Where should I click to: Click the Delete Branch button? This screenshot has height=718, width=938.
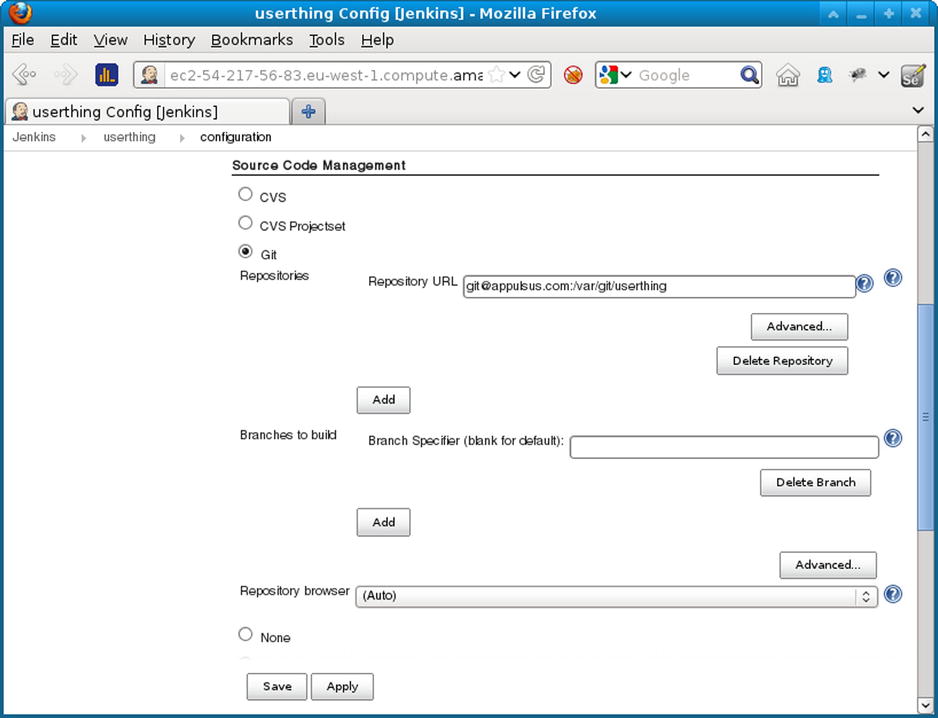click(x=815, y=482)
